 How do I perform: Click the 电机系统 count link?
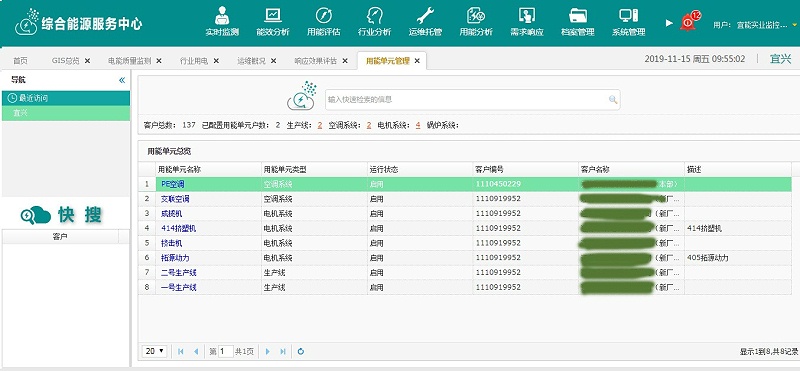pyautogui.click(x=418, y=125)
